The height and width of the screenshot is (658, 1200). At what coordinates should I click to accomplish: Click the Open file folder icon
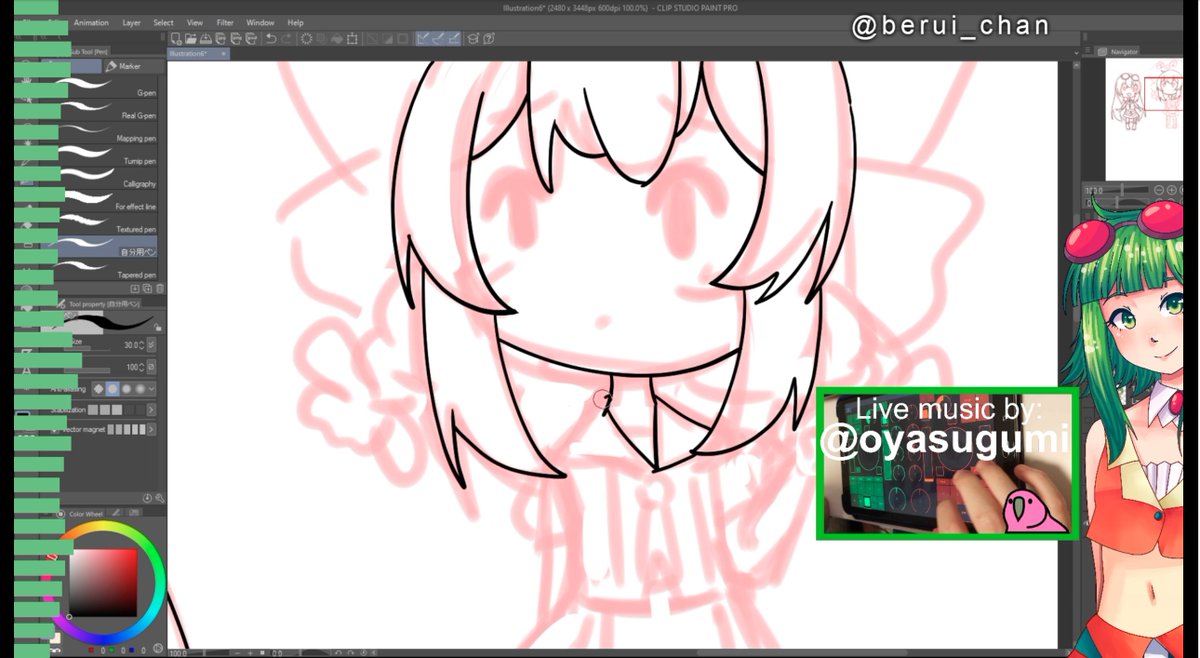191,39
